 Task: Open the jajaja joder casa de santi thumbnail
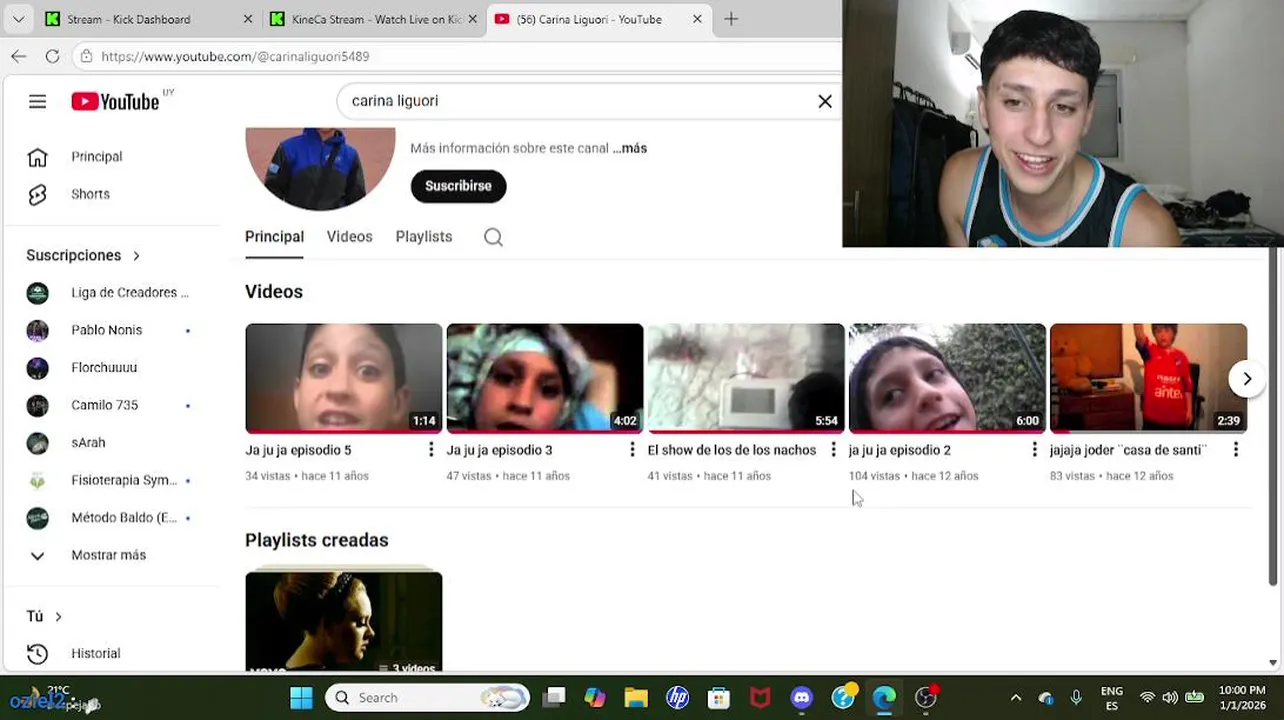pyautogui.click(x=1148, y=378)
